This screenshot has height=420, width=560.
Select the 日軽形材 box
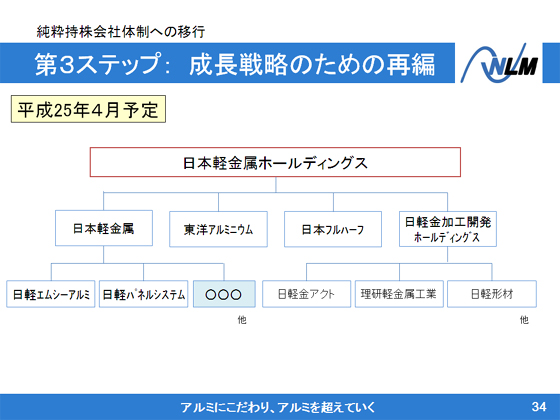[x=492, y=294]
